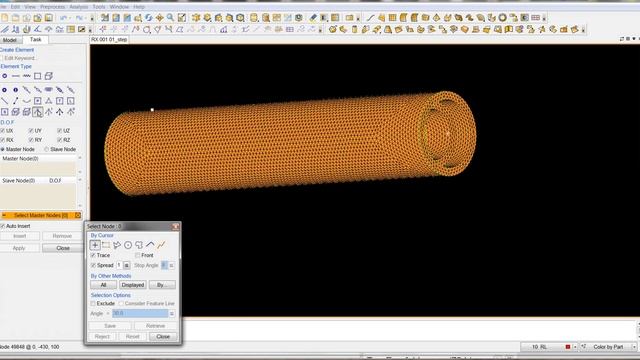Toggle the UY degree of freedom checkbox
The width and height of the screenshot is (640, 360).
(31, 131)
